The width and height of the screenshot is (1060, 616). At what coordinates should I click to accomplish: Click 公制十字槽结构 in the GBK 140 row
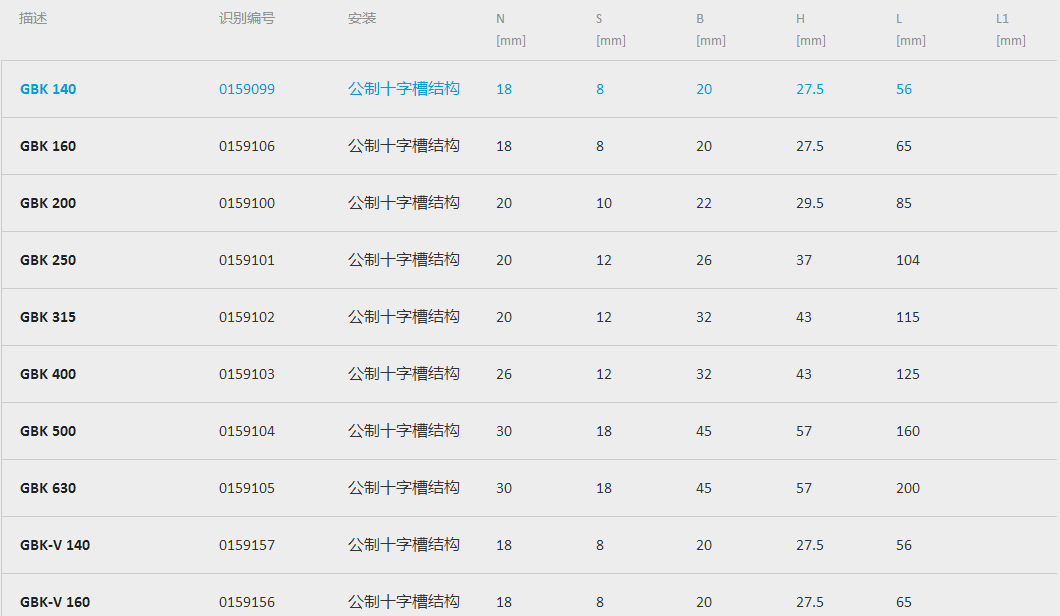(404, 89)
